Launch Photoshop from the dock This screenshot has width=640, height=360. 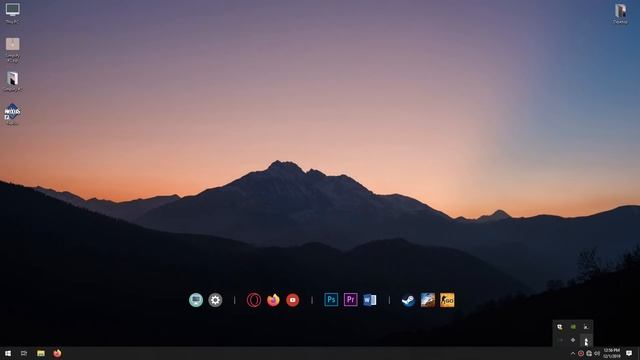point(331,300)
